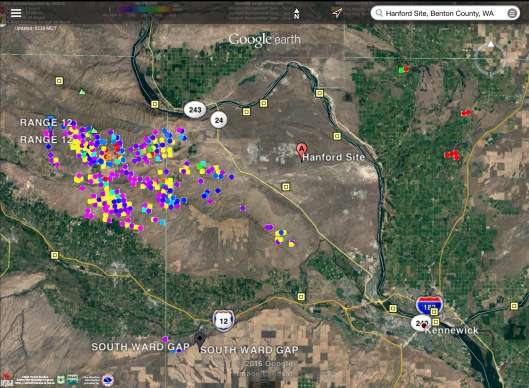
Task: Select the yellow square marker northeast of Hanford Site label
Action: click(x=337, y=136)
